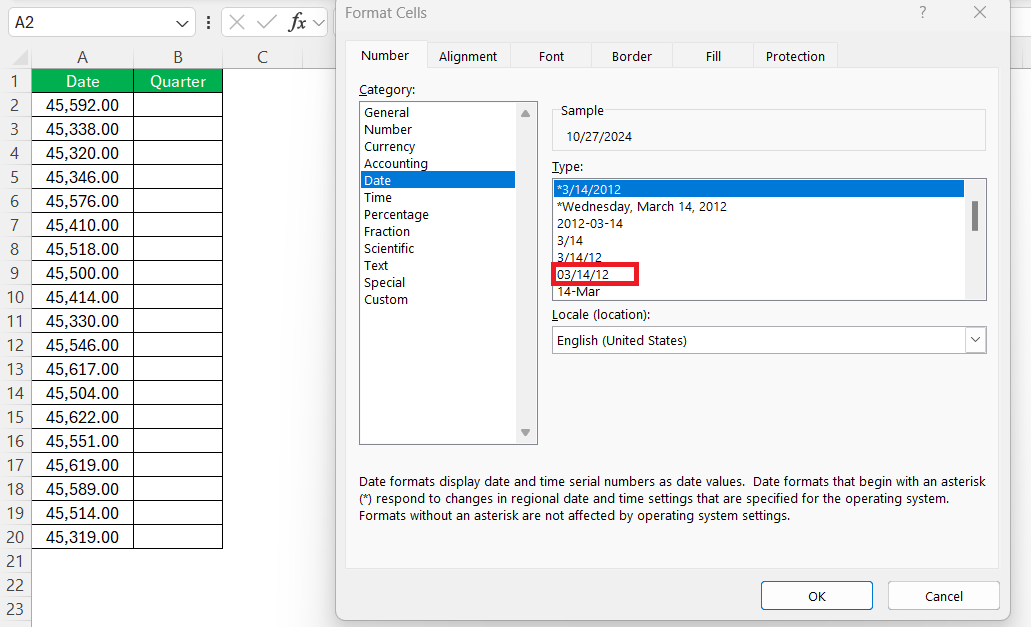Select cell with 45,346.00

click(x=82, y=177)
